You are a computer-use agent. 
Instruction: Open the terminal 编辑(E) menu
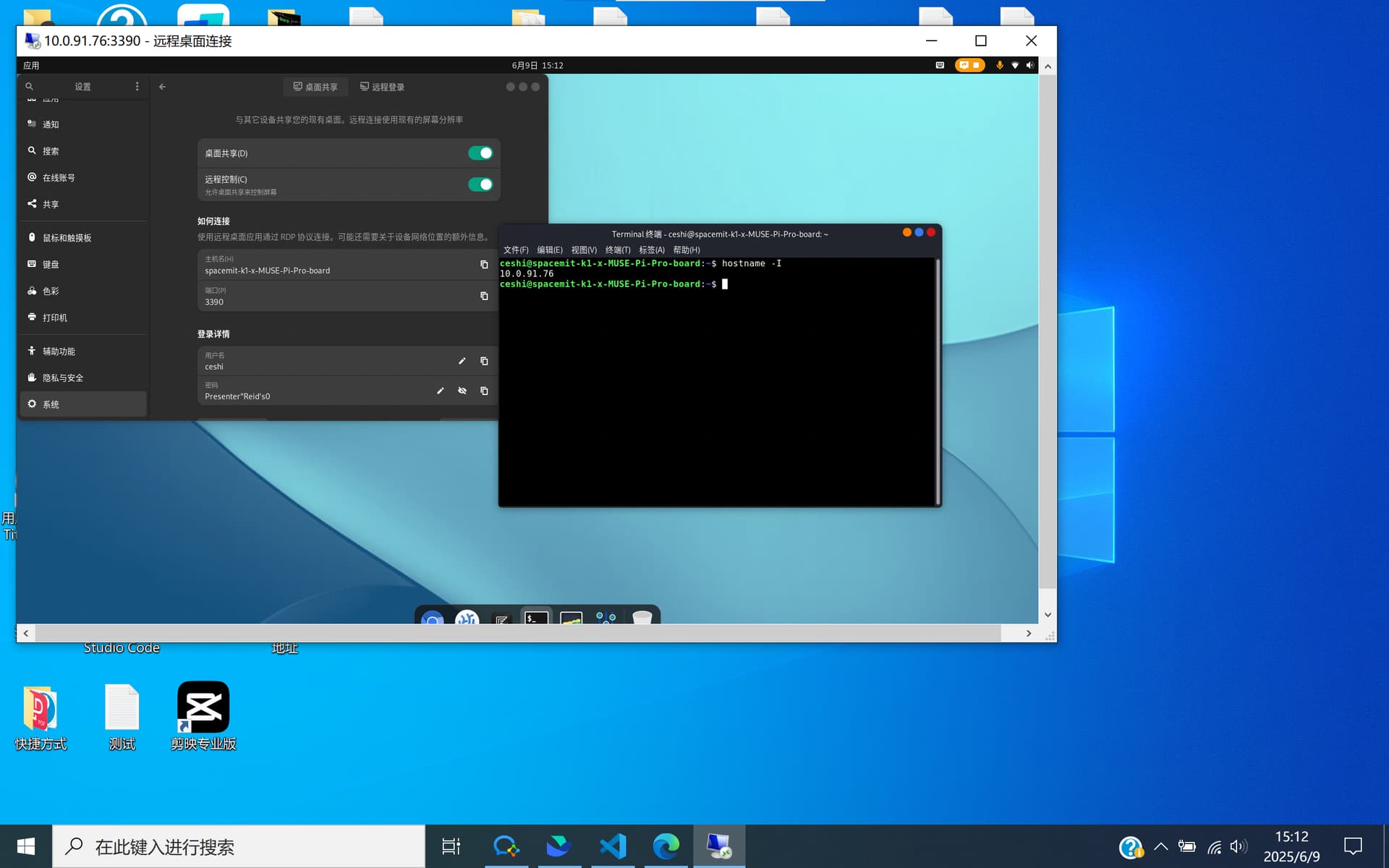tap(550, 250)
